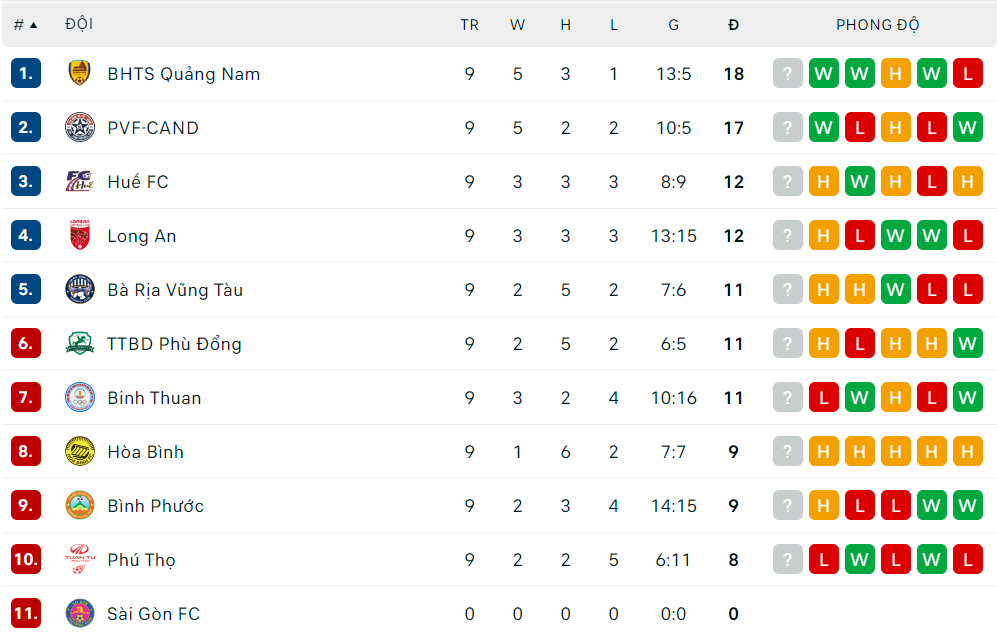Click the Hòa Bình yellow crest

[x=79, y=452]
